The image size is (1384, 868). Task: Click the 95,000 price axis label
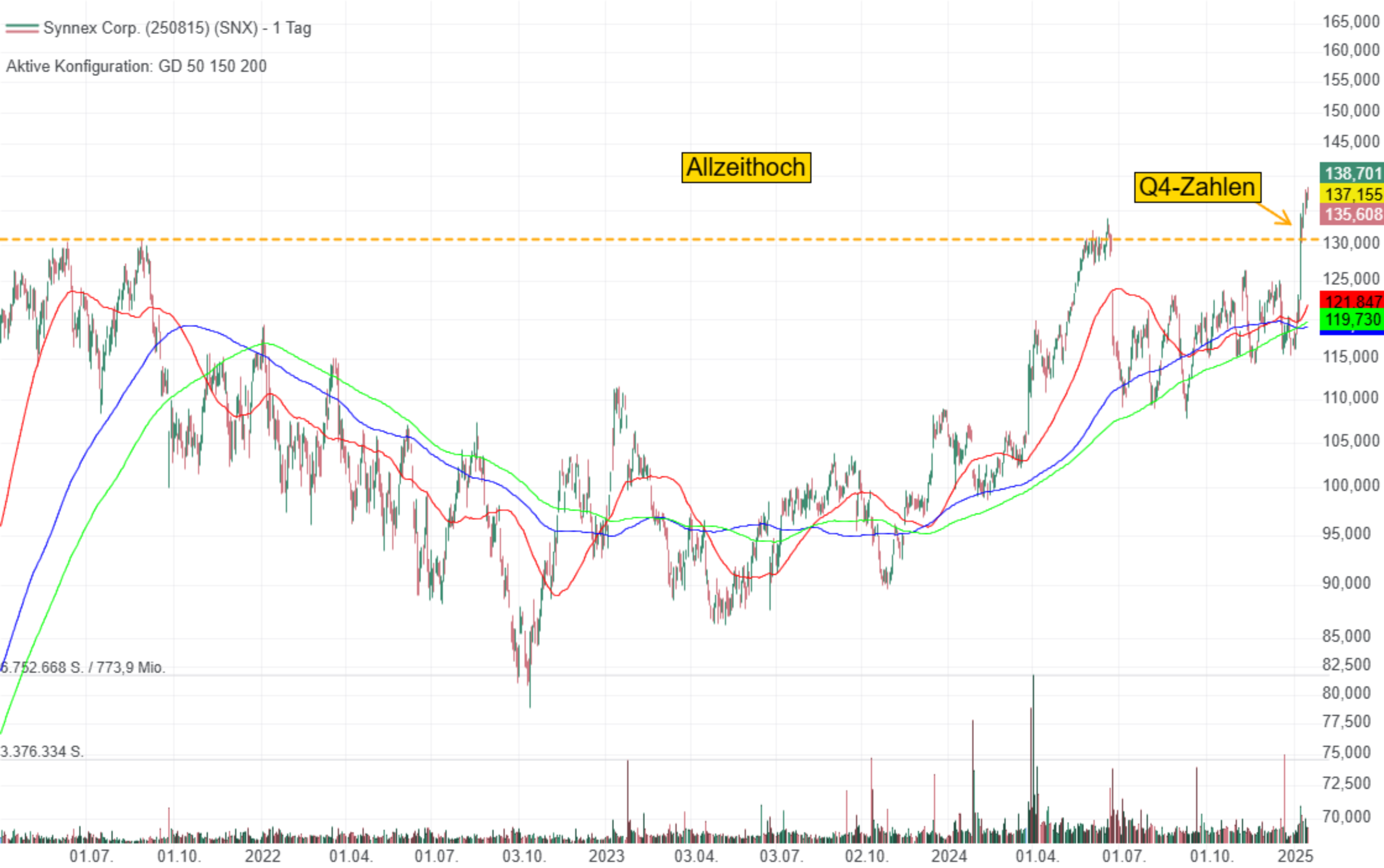1346,534
